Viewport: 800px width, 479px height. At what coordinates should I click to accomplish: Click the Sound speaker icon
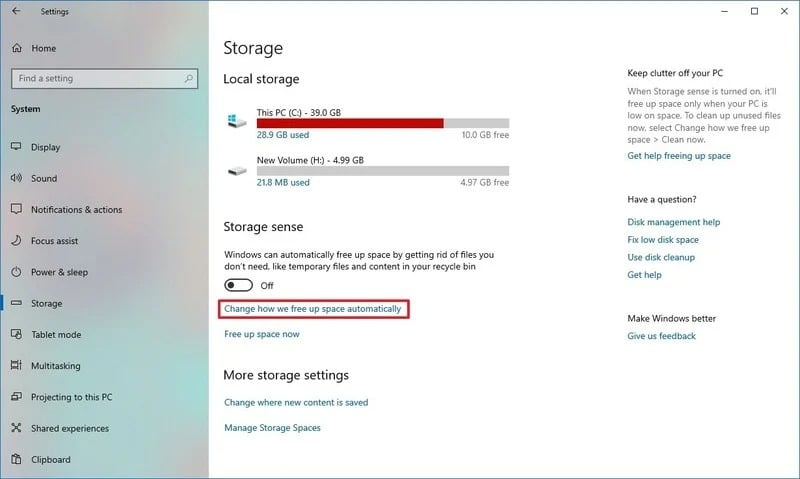tap(16, 178)
